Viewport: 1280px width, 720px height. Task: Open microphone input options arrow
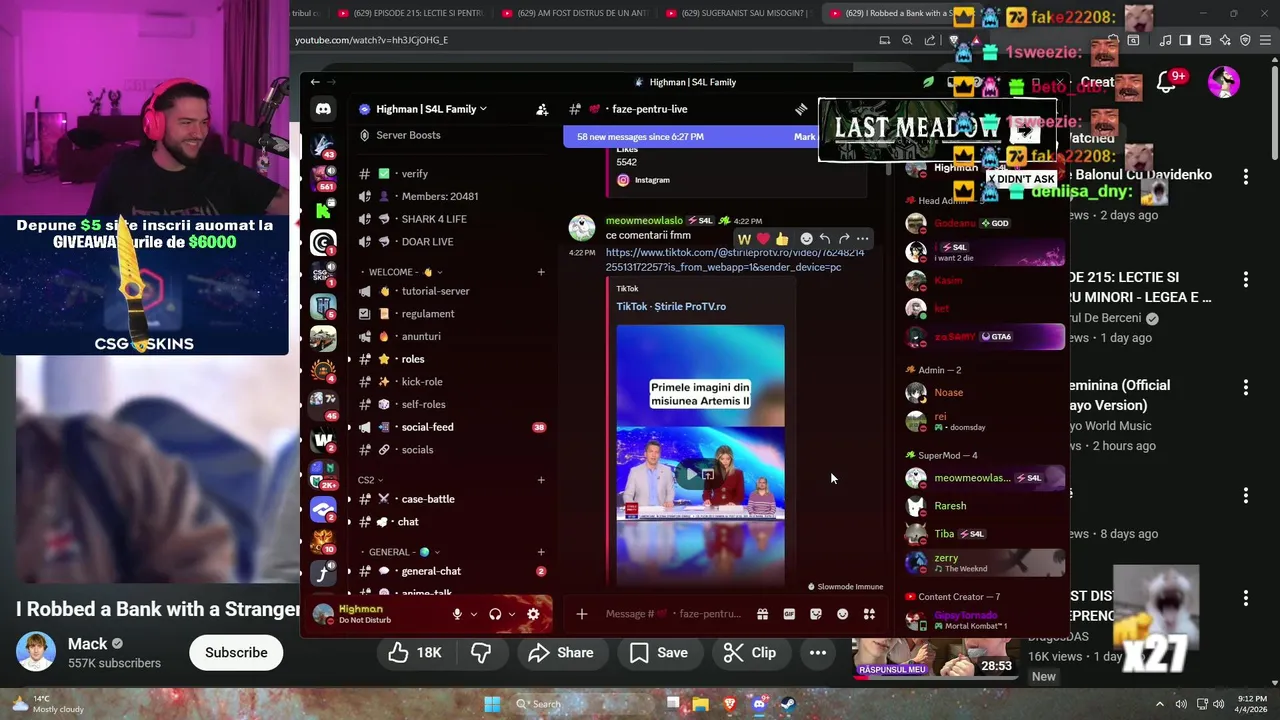click(x=474, y=614)
